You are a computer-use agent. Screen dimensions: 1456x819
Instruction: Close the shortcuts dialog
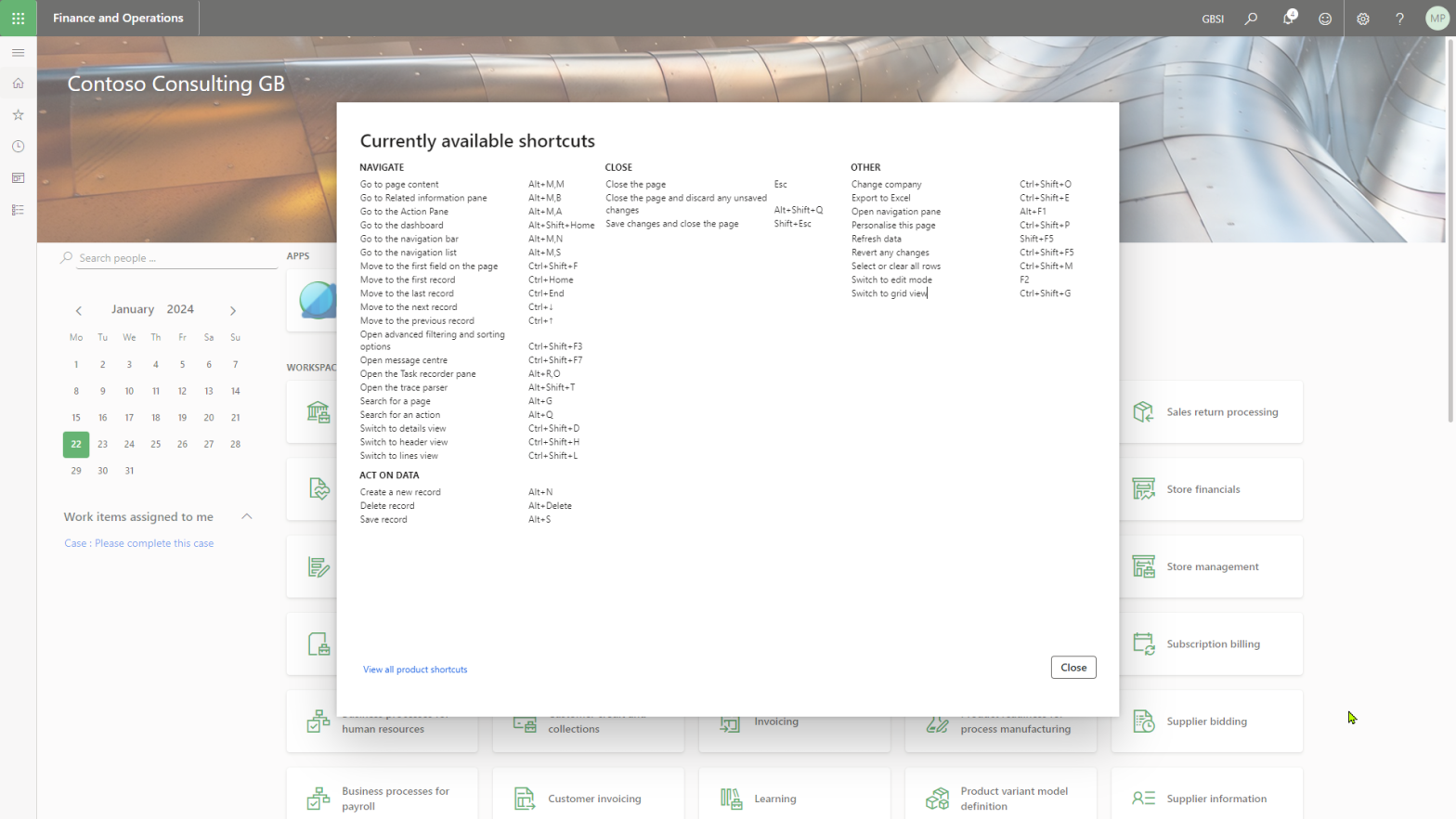click(x=1072, y=667)
